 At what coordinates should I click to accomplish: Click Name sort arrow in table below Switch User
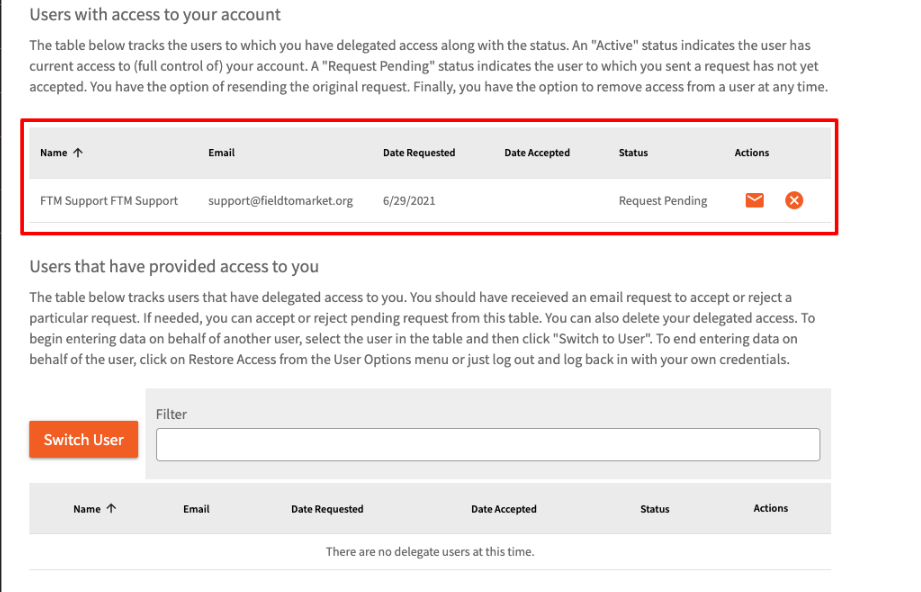111,508
